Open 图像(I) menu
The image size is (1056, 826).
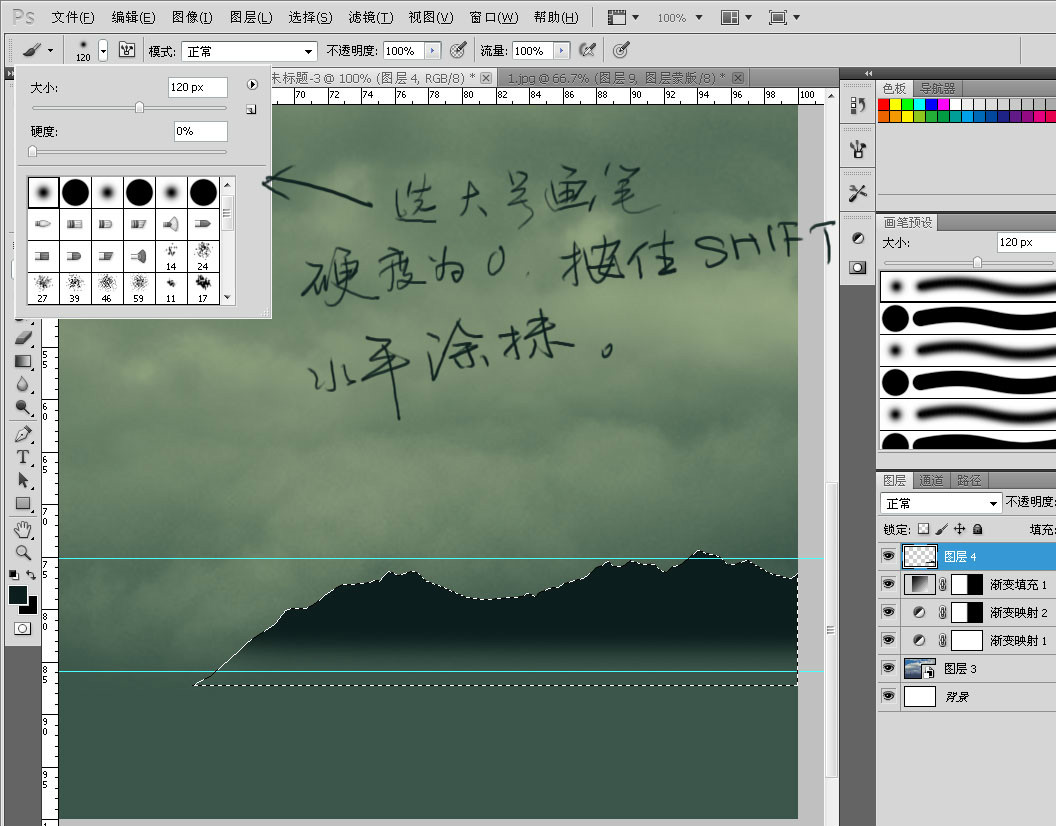click(192, 17)
